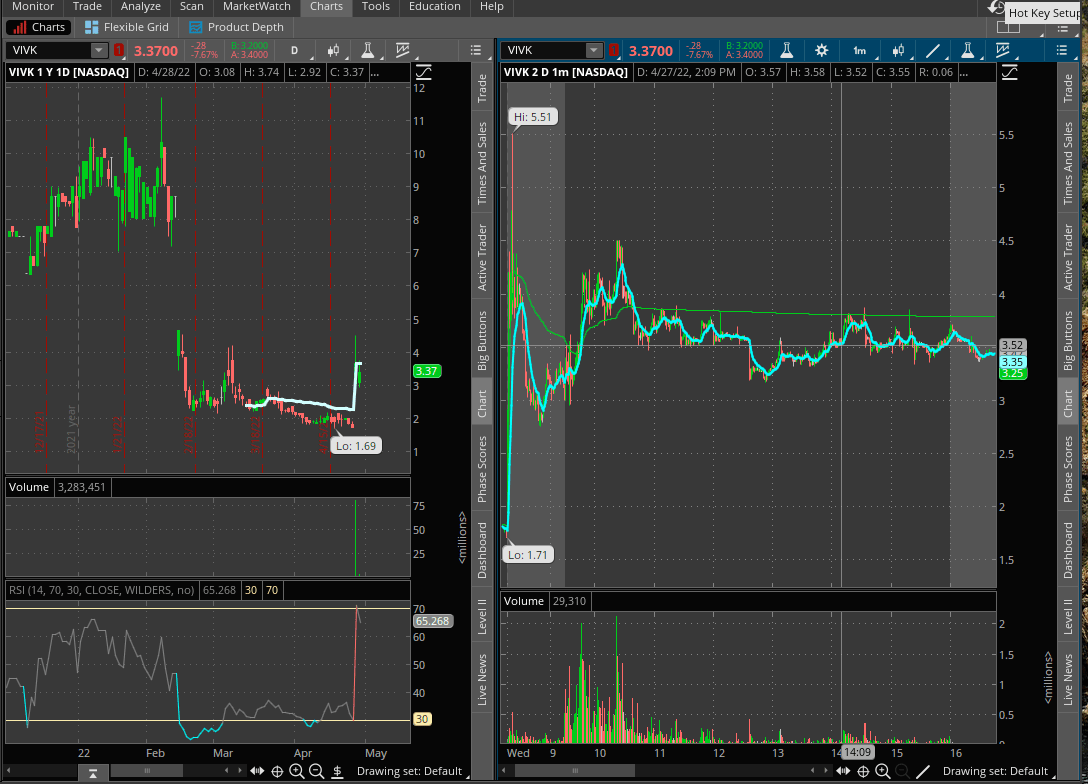
Task: Zoom in on the left chart
Action: [297, 772]
